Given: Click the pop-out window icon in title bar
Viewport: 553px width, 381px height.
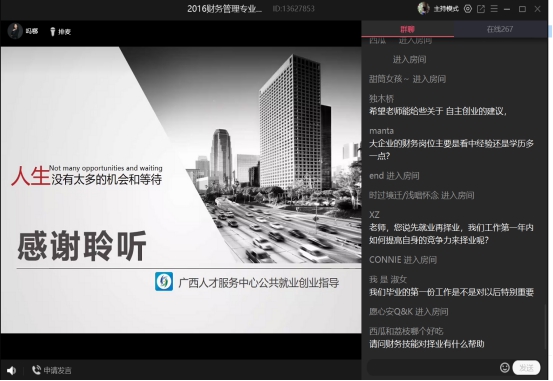Looking at the screenshot, I should click(x=481, y=9).
